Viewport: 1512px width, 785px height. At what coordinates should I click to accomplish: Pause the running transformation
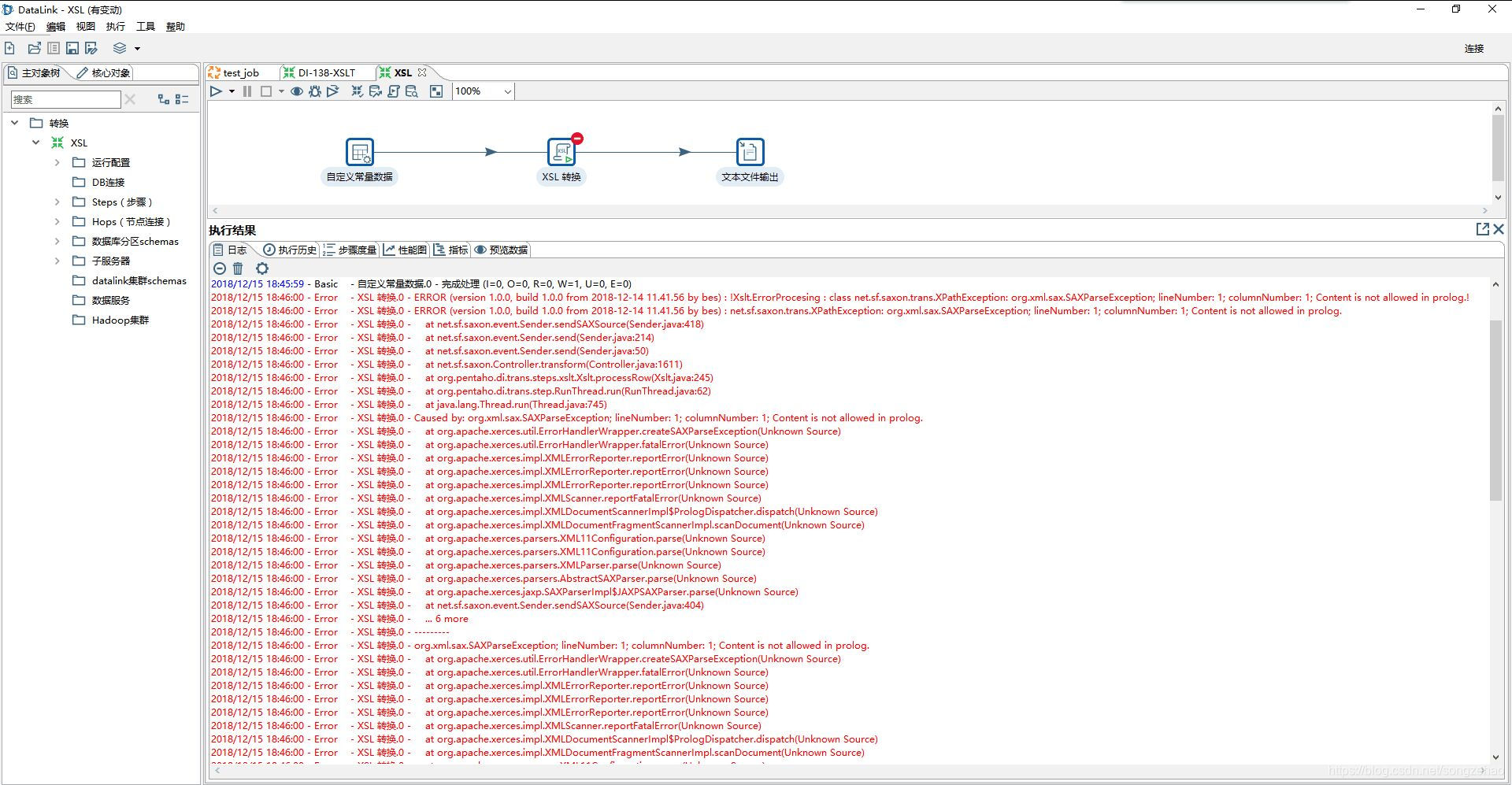point(247,91)
